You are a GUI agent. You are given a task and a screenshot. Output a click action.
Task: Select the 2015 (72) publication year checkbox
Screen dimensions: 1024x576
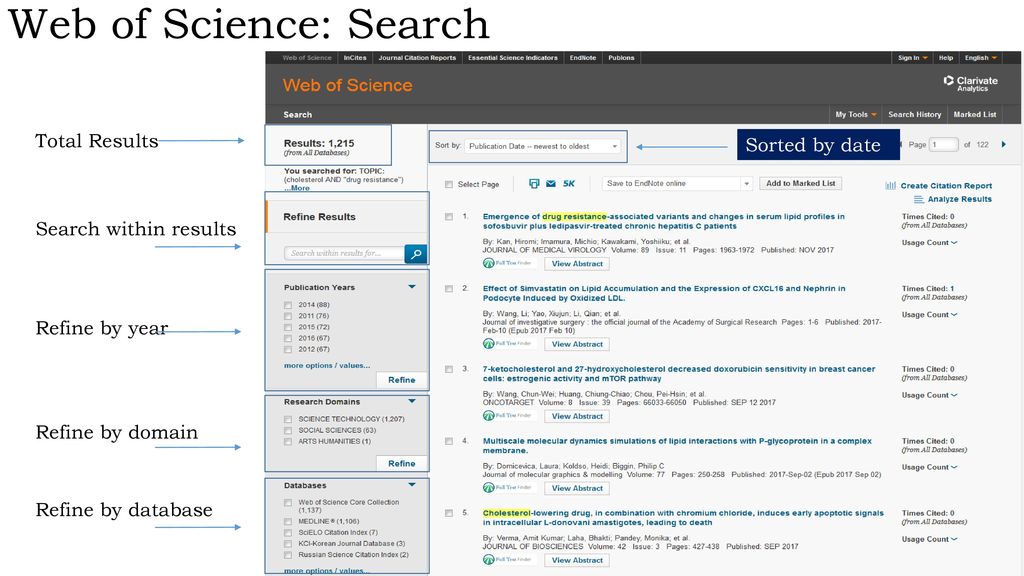[x=288, y=327]
